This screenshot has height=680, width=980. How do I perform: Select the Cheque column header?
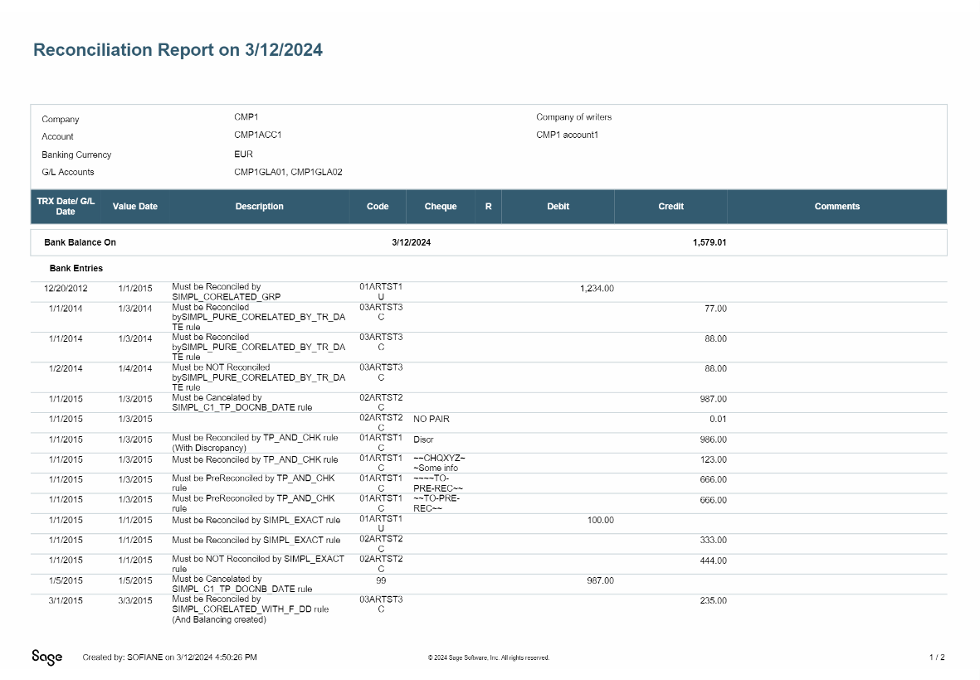pyautogui.click(x=440, y=206)
